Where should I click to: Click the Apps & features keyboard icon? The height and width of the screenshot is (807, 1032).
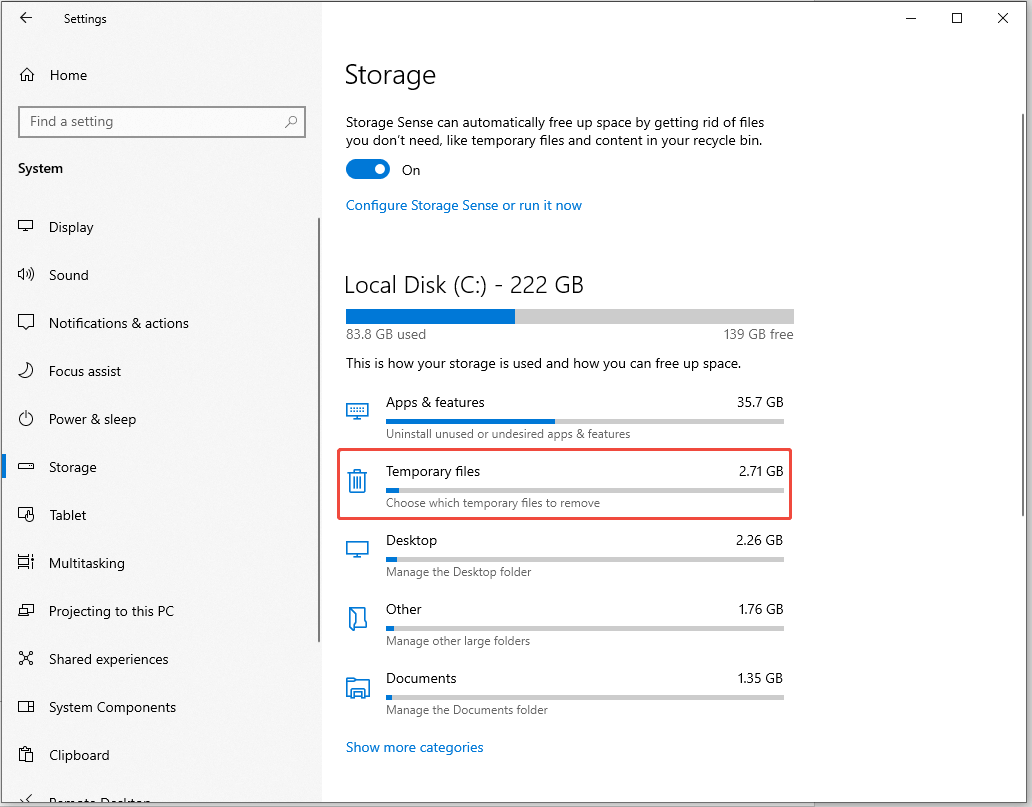tap(357, 411)
